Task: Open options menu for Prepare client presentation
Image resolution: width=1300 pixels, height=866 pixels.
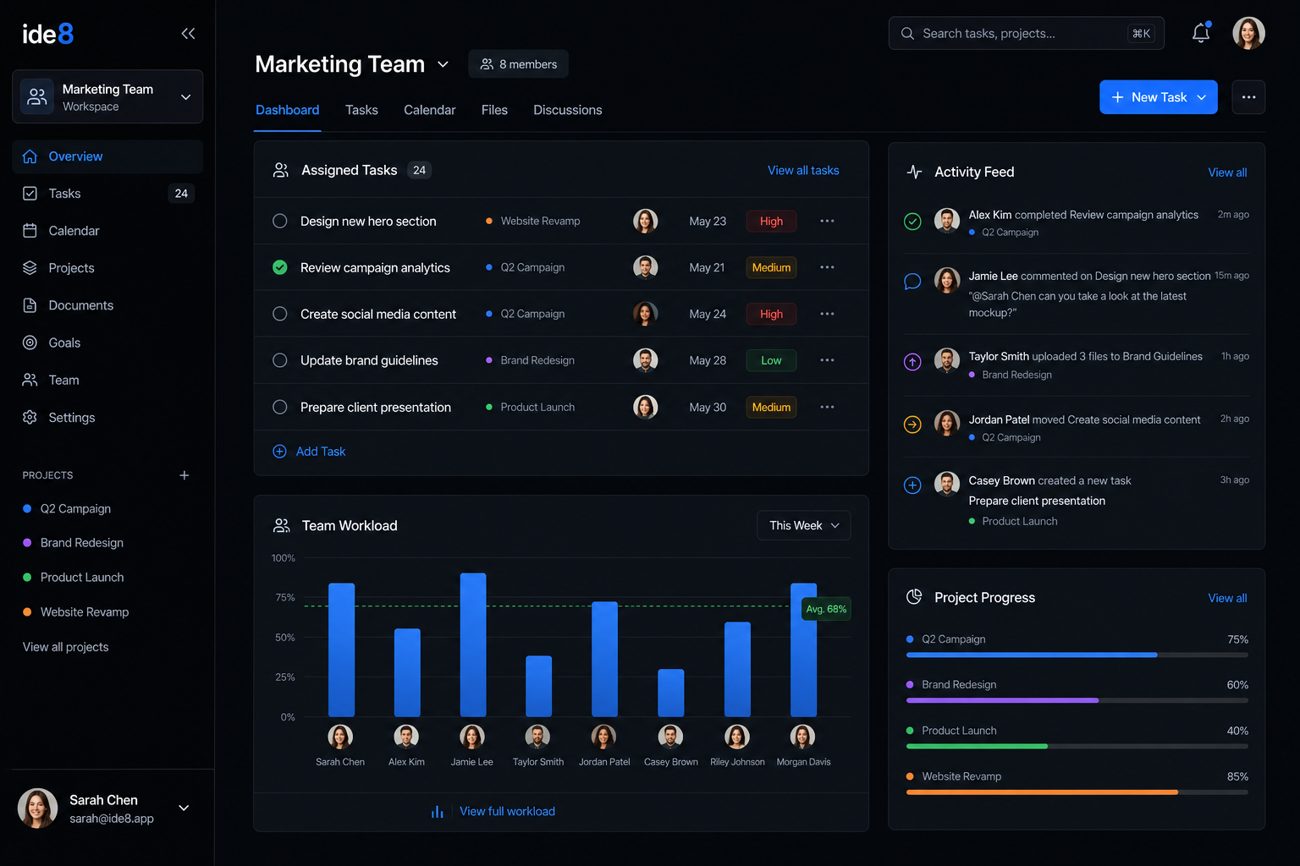Action: [827, 407]
